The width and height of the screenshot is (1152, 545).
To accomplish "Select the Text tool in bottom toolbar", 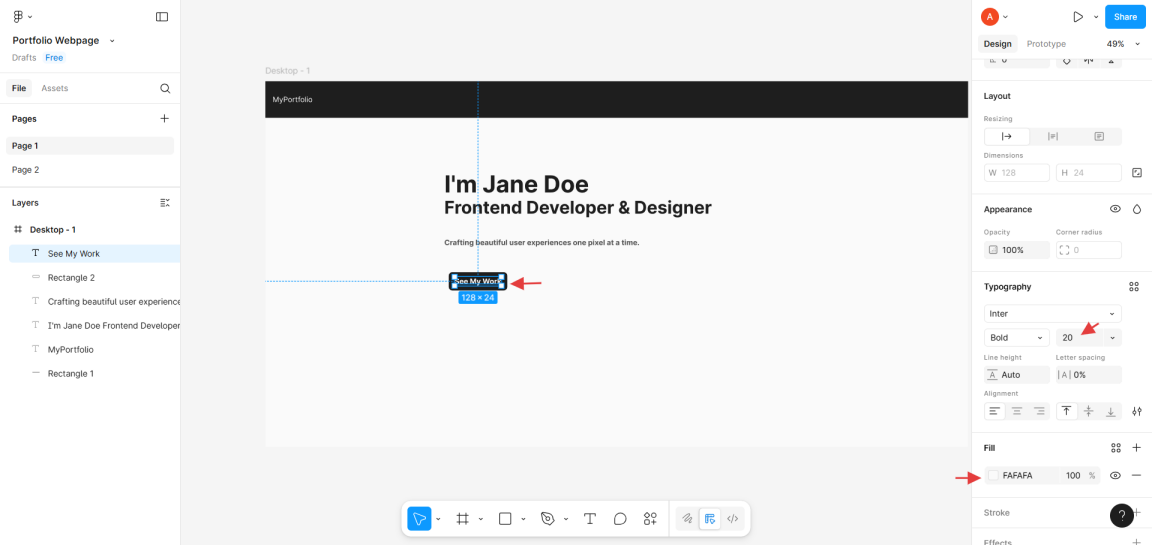I will [590, 519].
